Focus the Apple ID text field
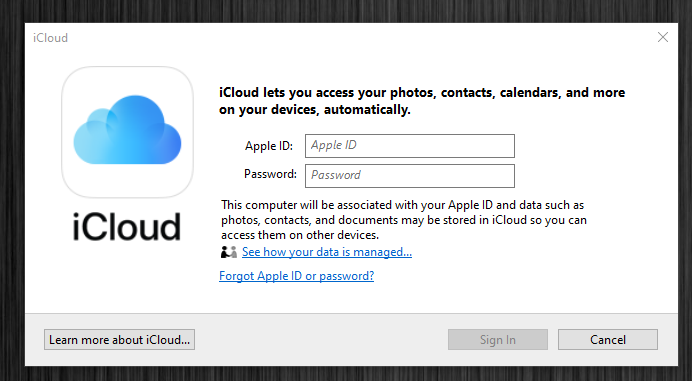Image resolution: width=692 pixels, height=381 pixels. pyautogui.click(x=410, y=146)
